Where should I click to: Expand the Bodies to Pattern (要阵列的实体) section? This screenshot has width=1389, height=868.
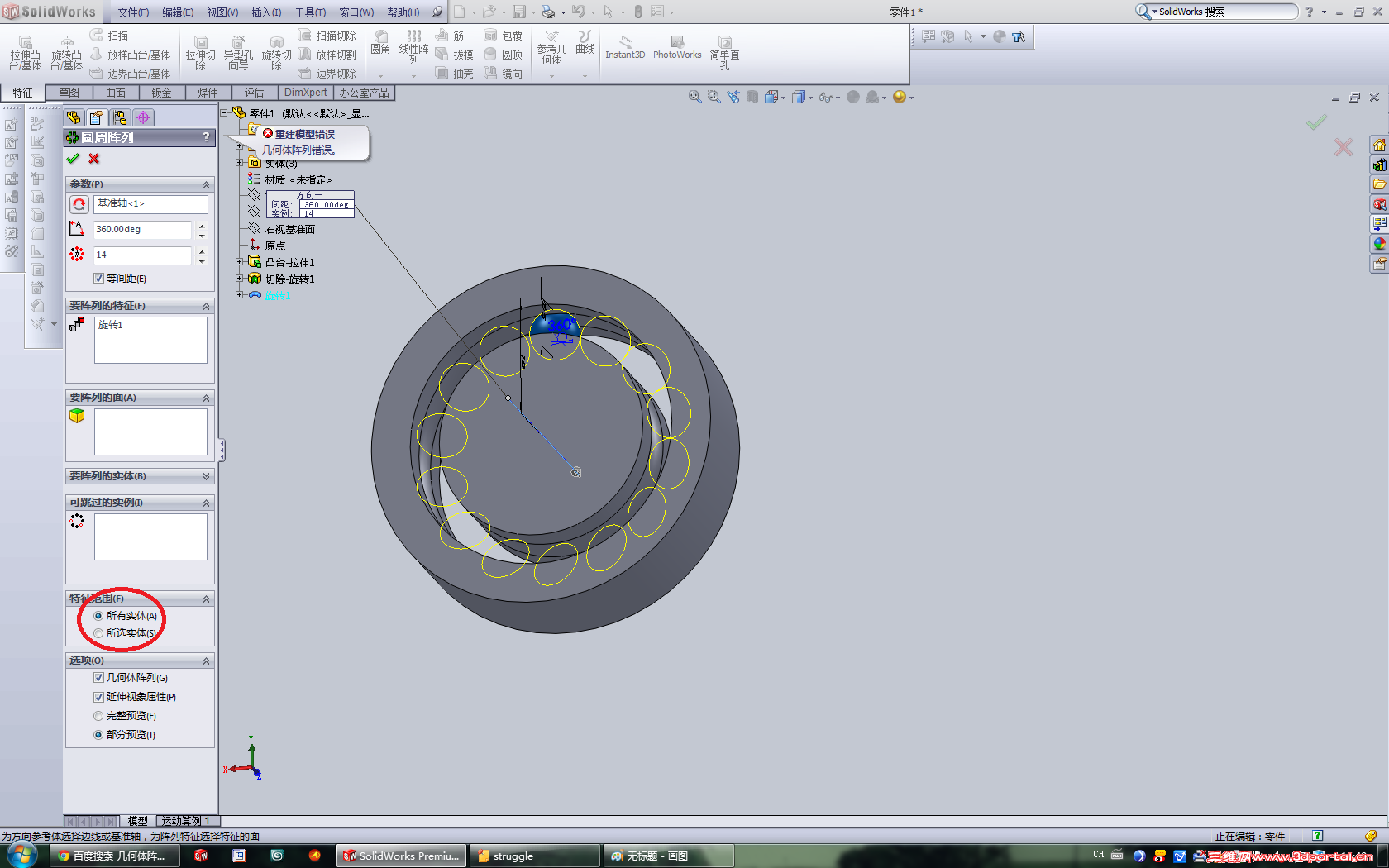pyautogui.click(x=207, y=476)
